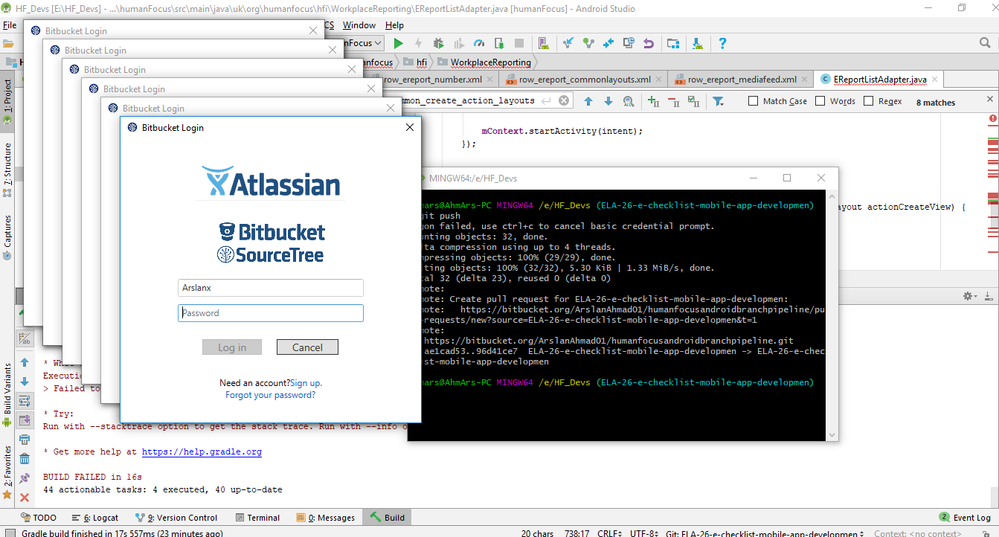
Task: Click the Debug app bug icon
Action: tap(438, 43)
